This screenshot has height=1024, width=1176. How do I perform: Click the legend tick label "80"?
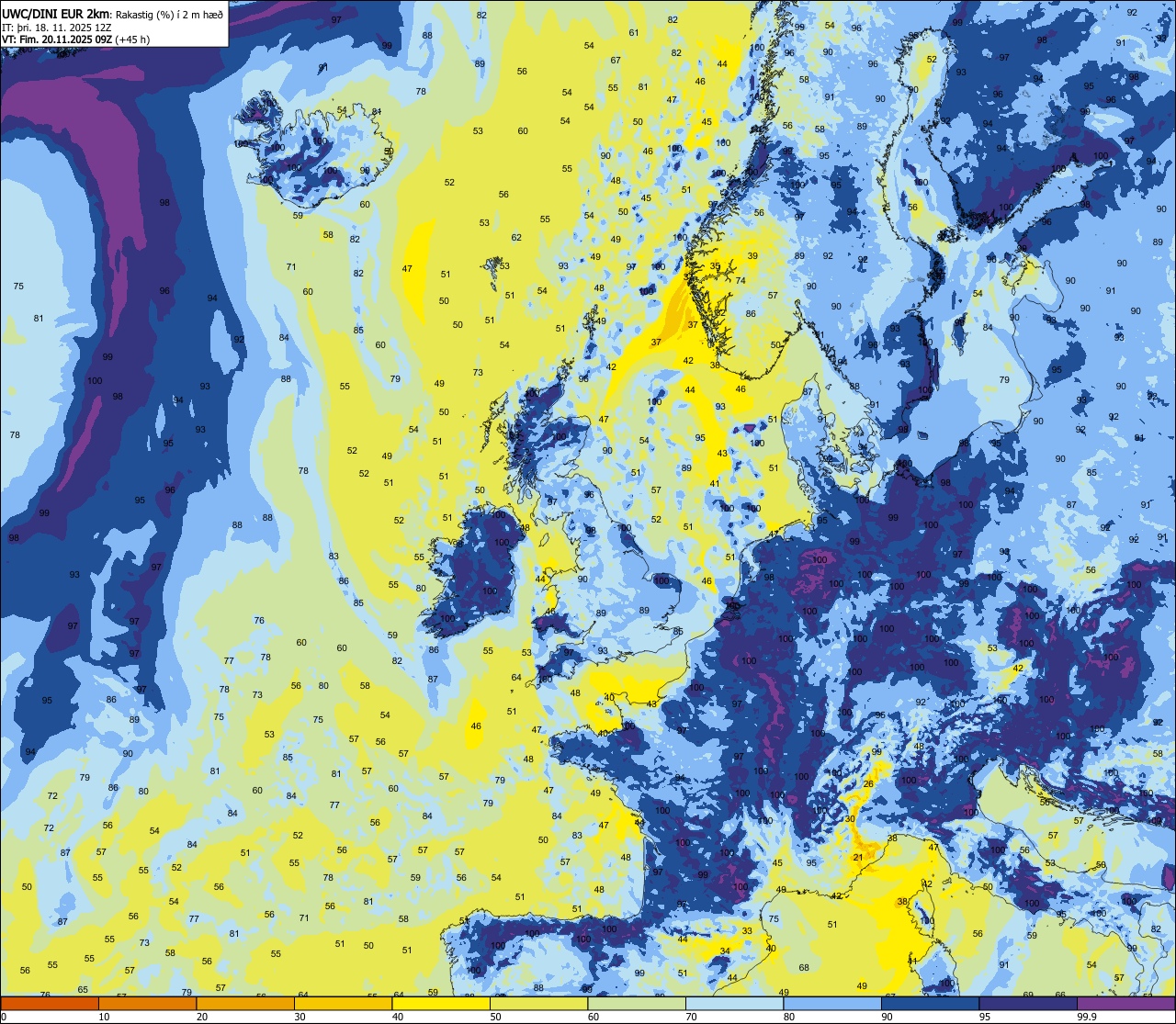789,1017
